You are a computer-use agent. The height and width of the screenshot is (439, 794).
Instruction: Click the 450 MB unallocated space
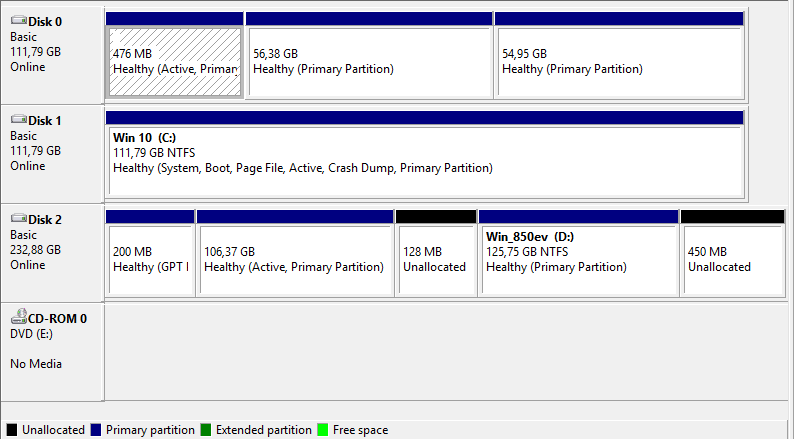coord(732,260)
